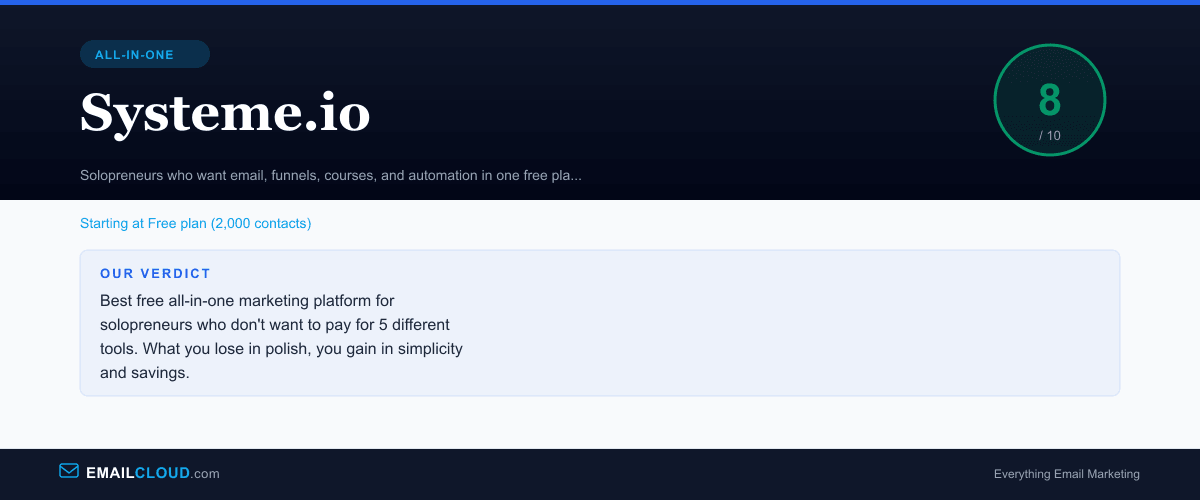Expand the truncated Solopreneurs description text

331,175
